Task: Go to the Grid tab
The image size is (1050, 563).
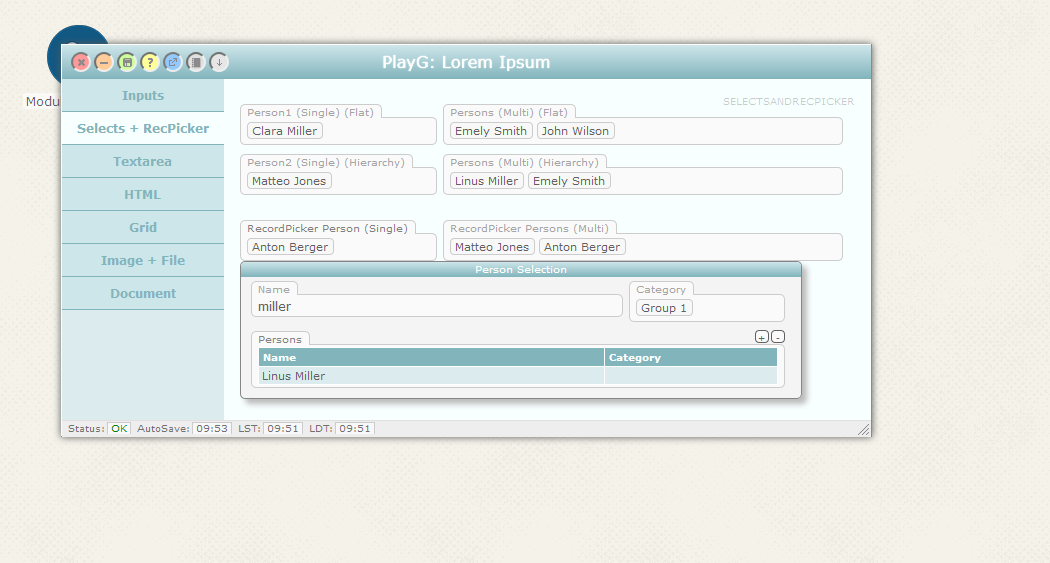Action: (x=143, y=227)
